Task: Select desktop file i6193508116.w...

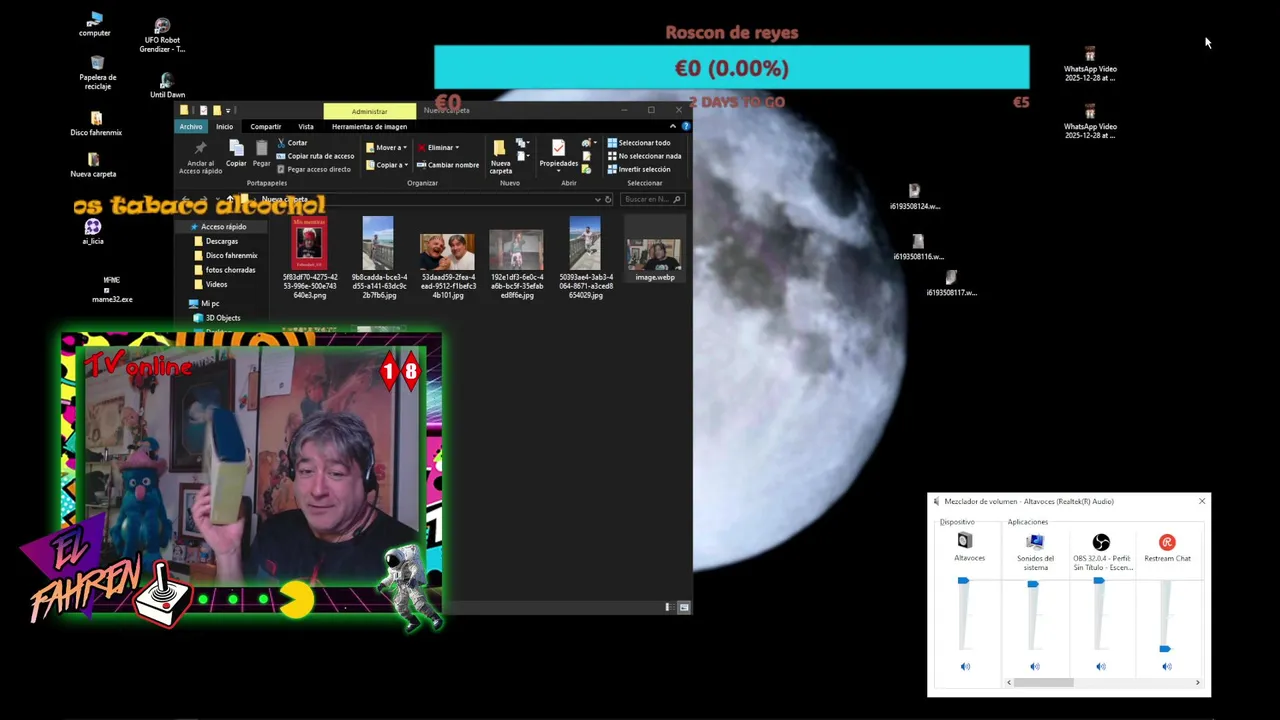Action: [x=918, y=247]
